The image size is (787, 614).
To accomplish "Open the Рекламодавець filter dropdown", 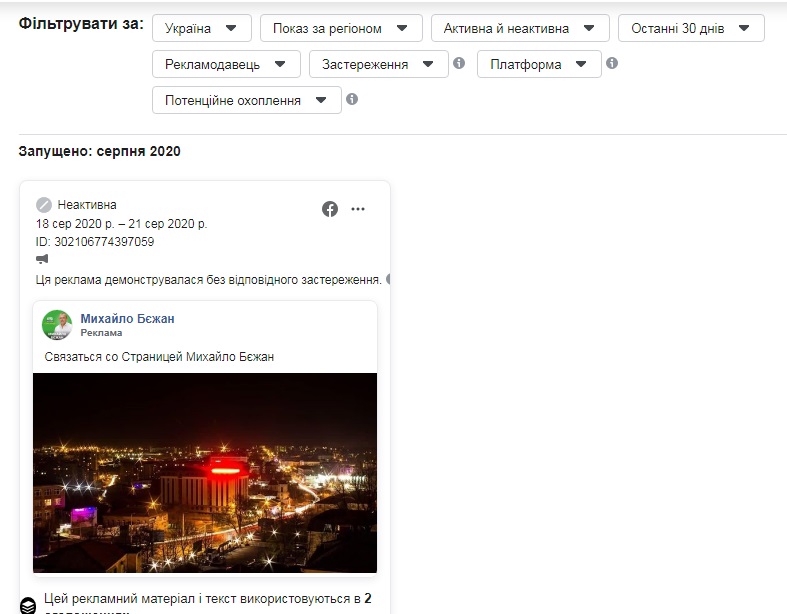I will tap(226, 64).
